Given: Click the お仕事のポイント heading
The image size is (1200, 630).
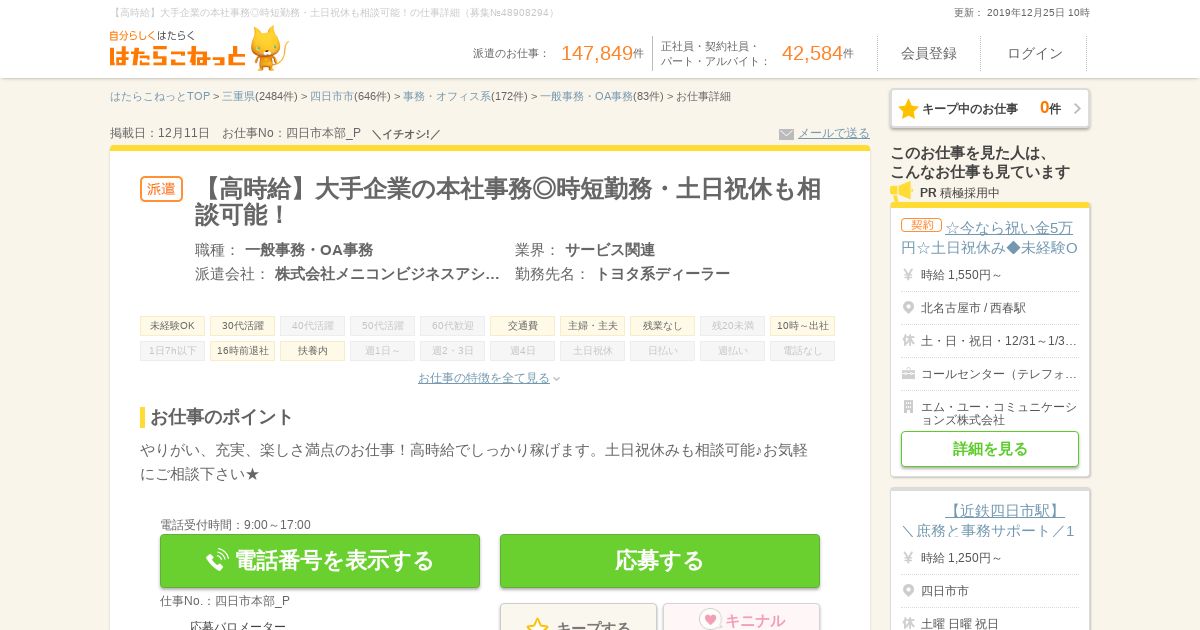Looking at the screenshot, I should point(222,417).
